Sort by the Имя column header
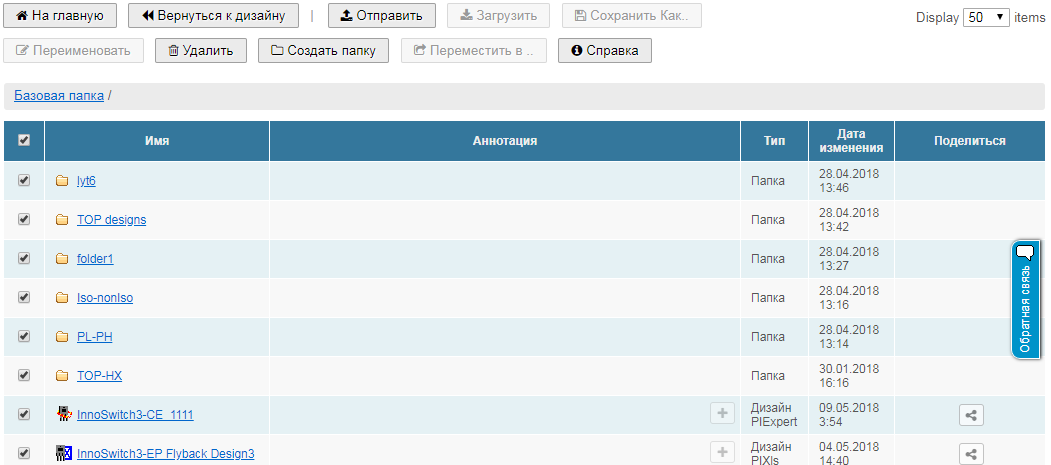The height and width of the screenshot is (465, 1051). click(157, 141)
